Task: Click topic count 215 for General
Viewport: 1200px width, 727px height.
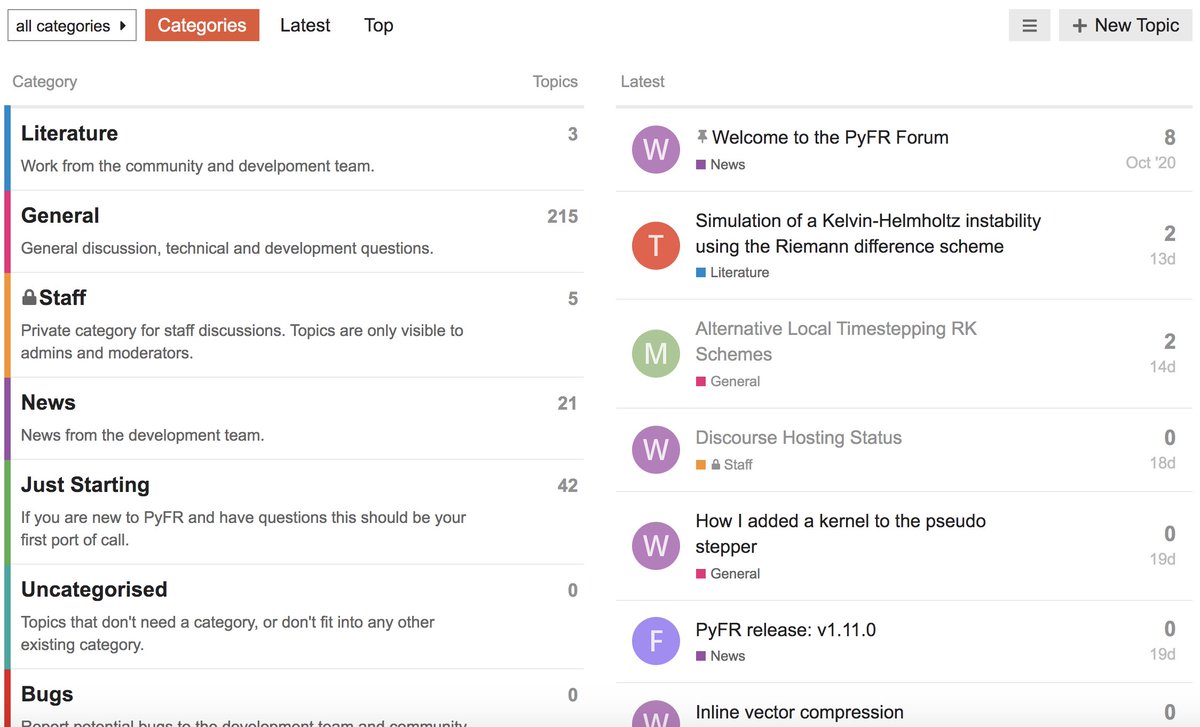Action: click(562, 216)
